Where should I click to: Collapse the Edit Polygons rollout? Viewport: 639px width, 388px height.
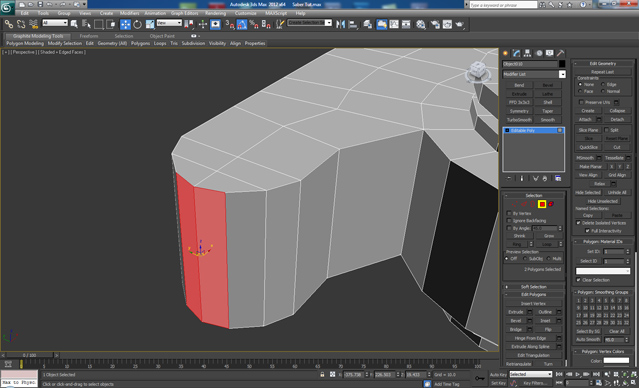tap(533, 295)
